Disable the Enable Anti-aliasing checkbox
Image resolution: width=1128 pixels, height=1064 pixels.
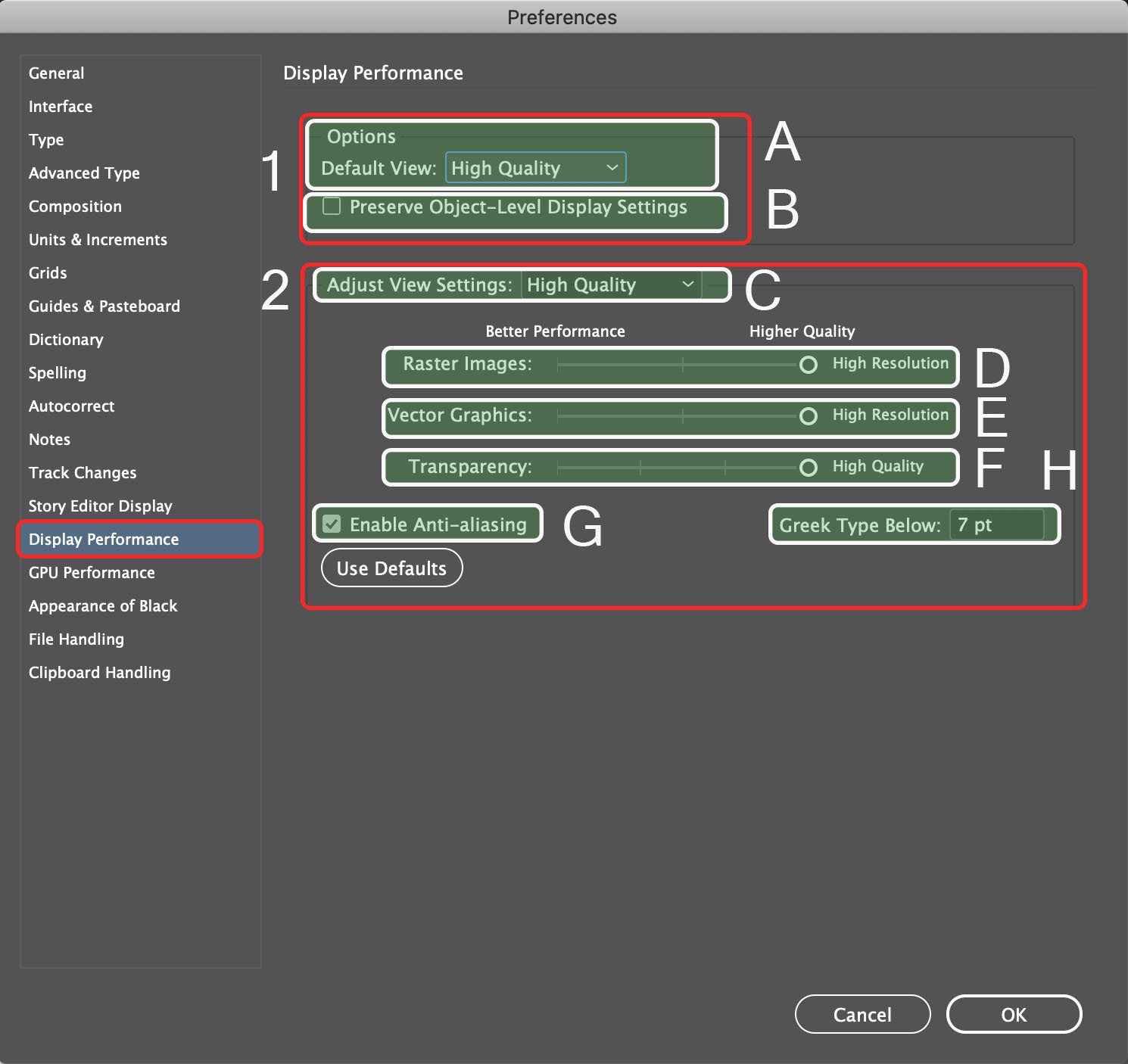332,524
